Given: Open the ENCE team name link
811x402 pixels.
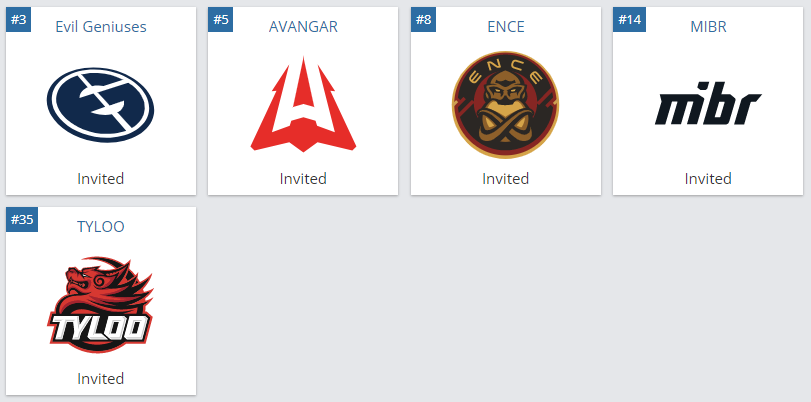Looking at the screenshot, I should [x=506, y=26].
